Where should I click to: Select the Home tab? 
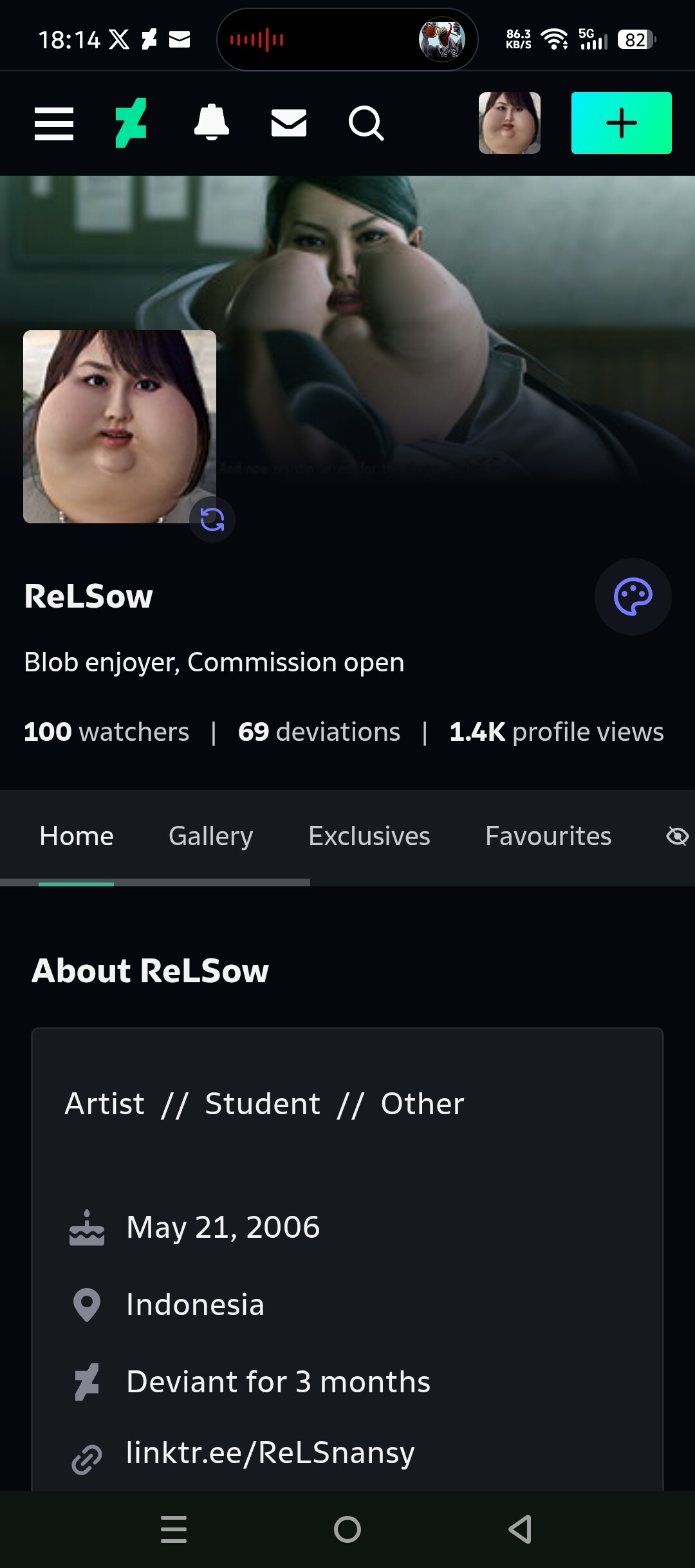coord(77,836)
